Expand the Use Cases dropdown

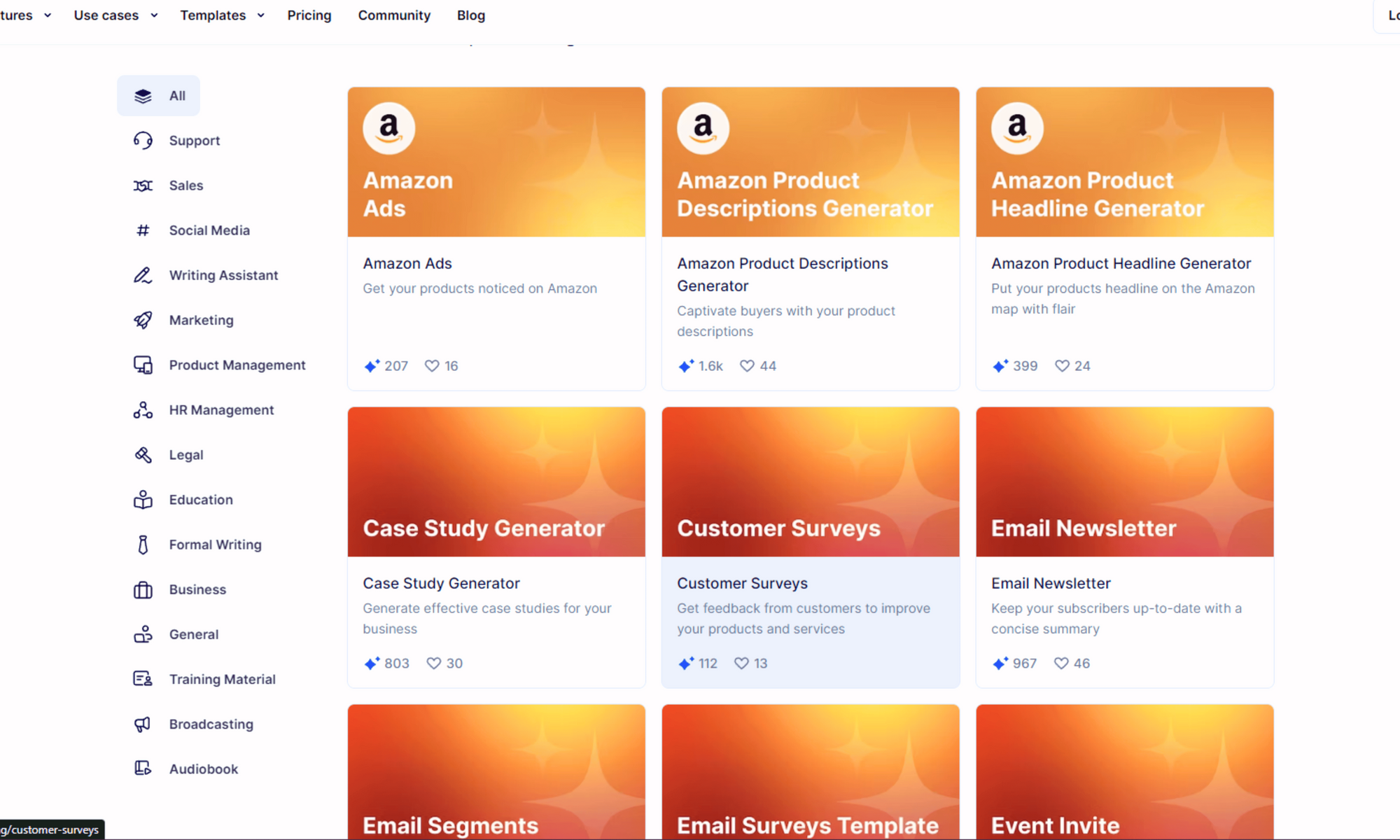(113, 15)
